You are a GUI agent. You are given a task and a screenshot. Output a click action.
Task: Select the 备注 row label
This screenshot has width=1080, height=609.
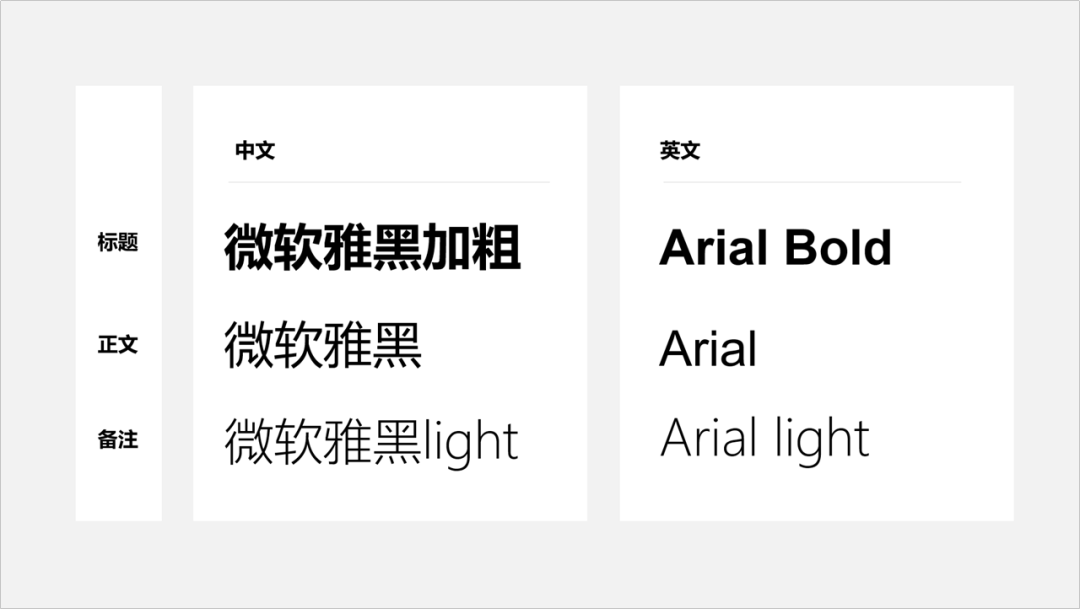pos(118,439)
